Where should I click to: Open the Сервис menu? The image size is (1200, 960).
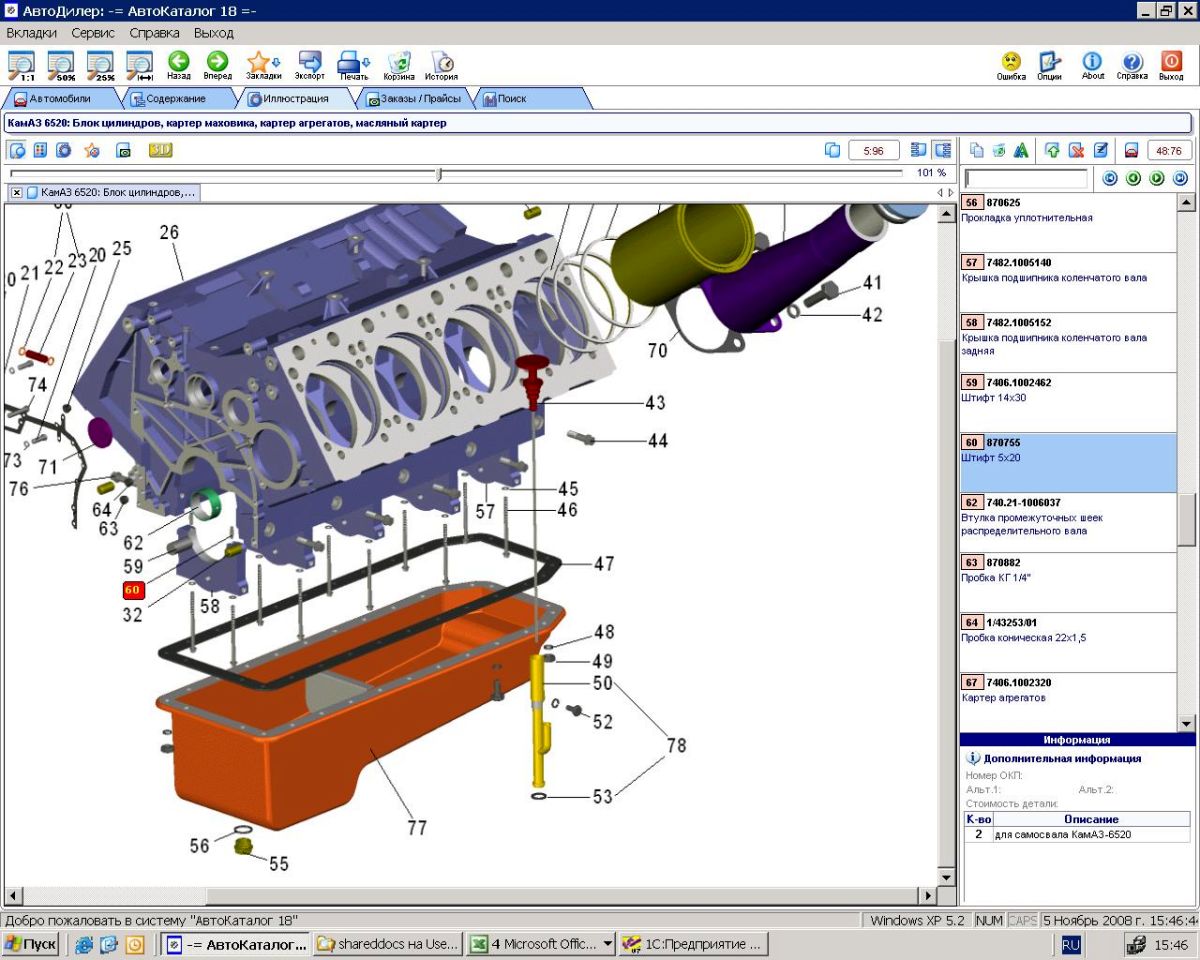[x=93, y=33]
